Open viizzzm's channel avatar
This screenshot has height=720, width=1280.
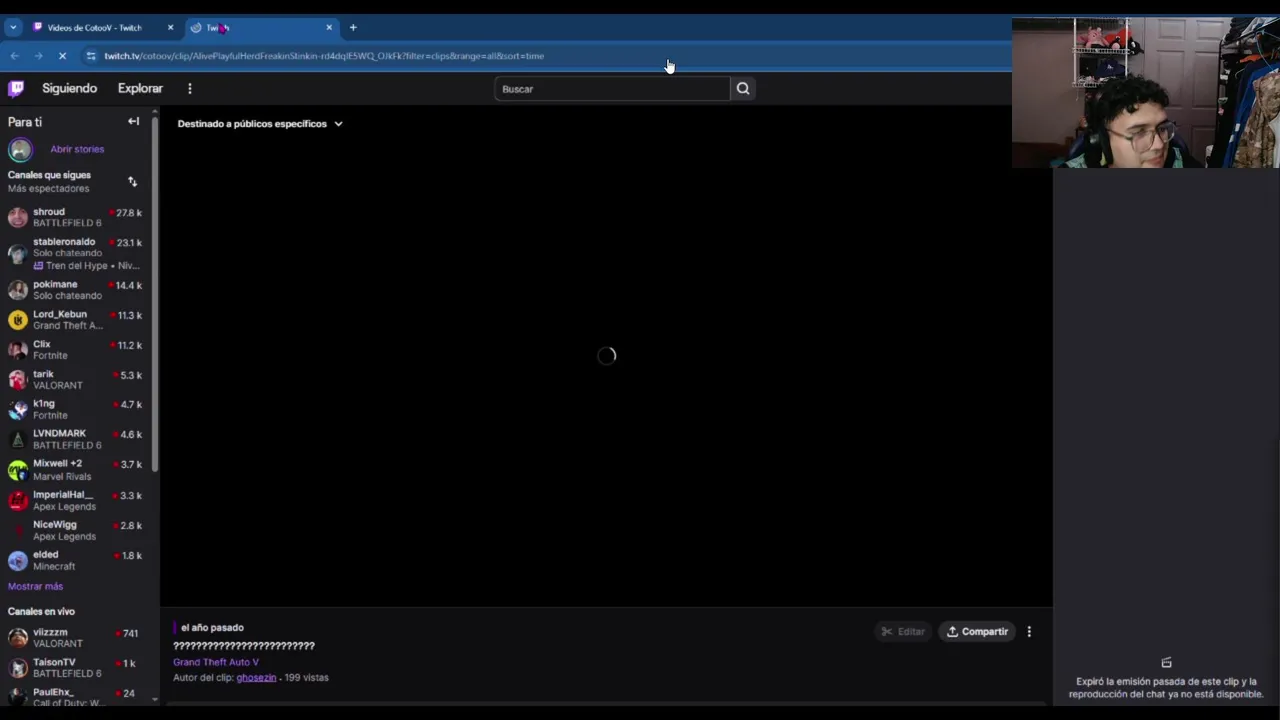18,638
